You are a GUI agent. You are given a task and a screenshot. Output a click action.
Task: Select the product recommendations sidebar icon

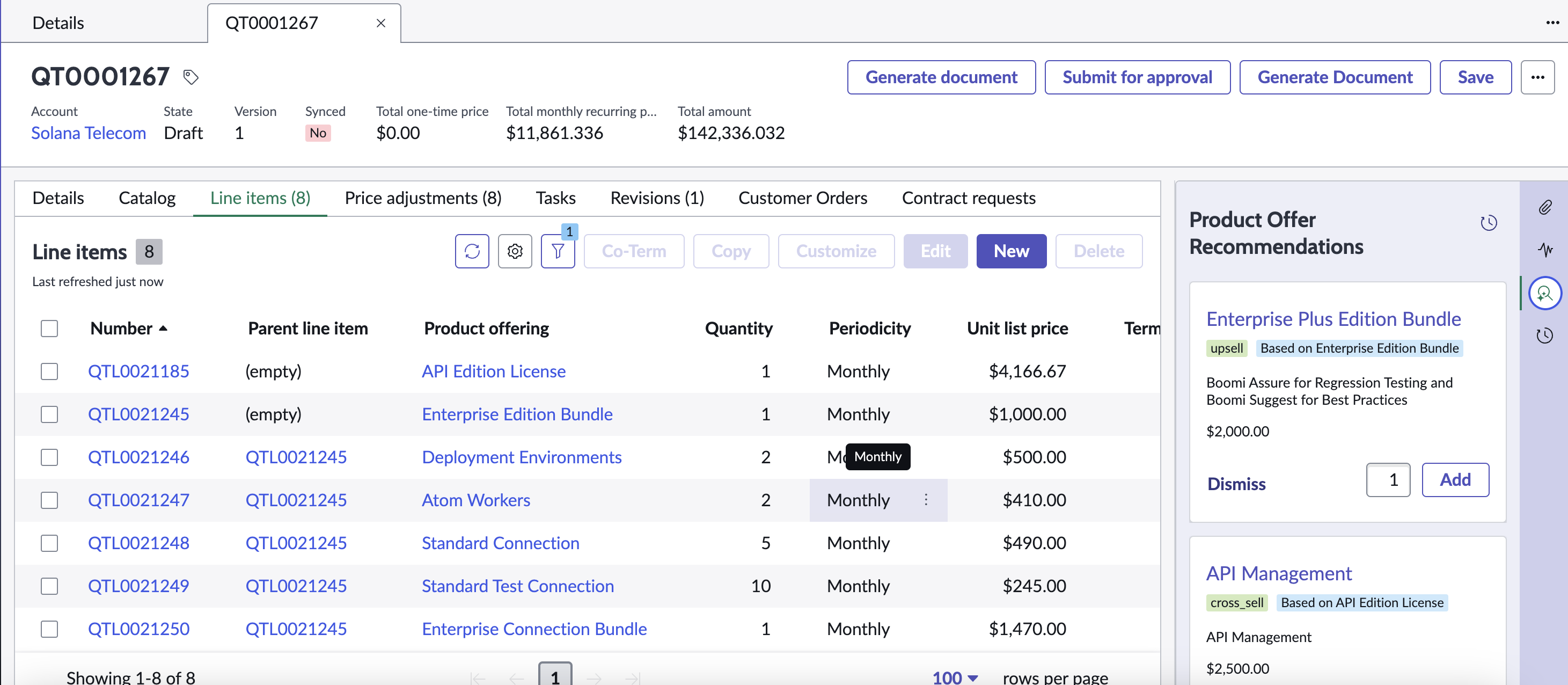point(1545,294)
